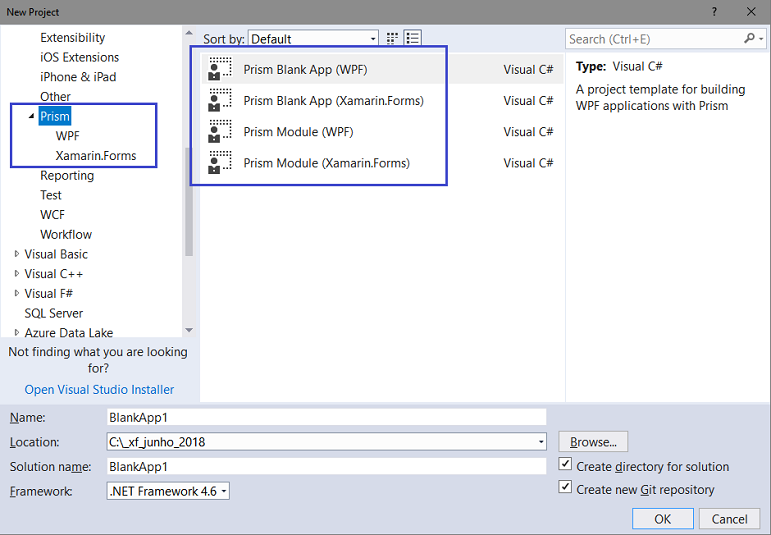771x535 pixels.
Task: Click the project Name input field
Action: (x=326, y=417)
